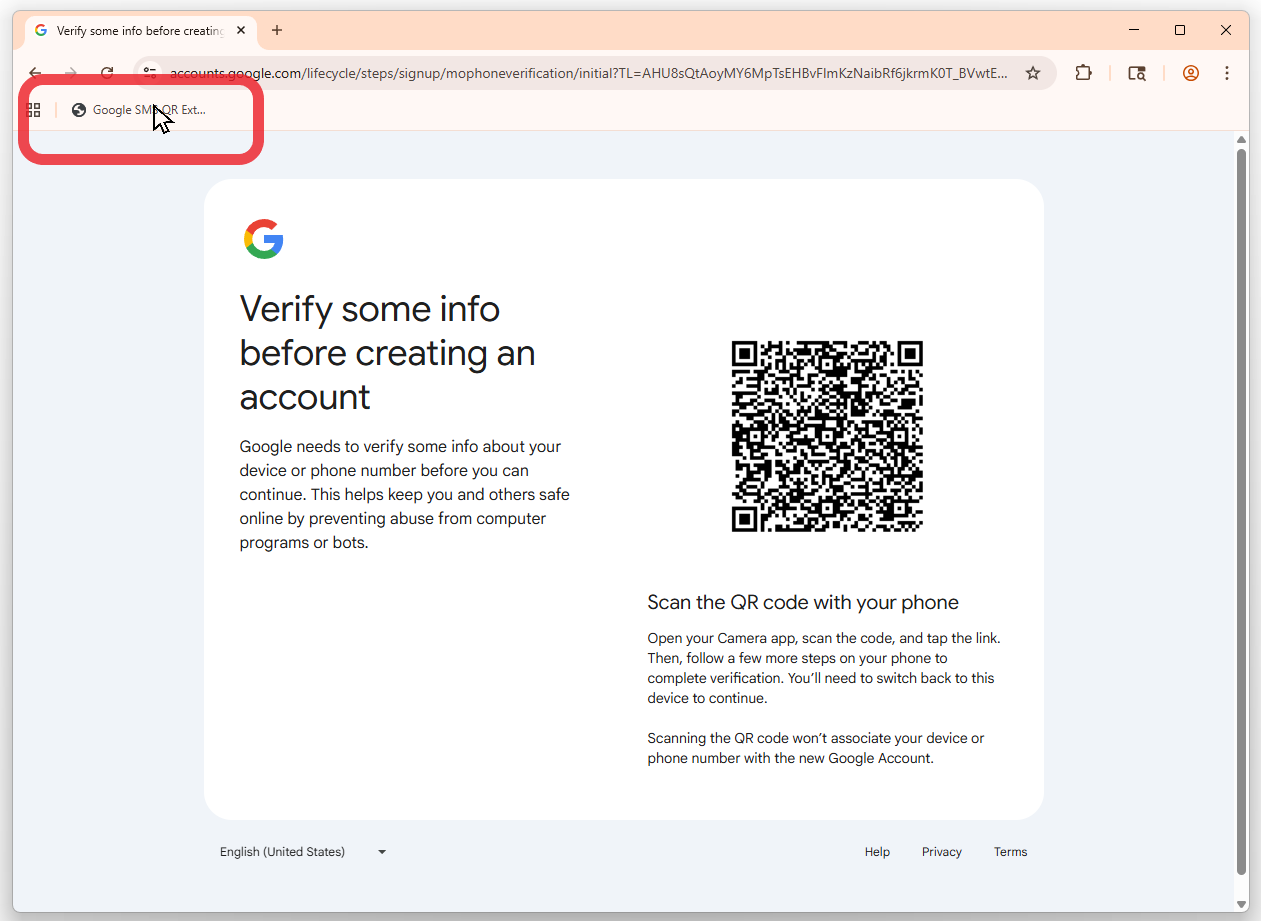Open the Help link
The width and height of the screenshot is (1261, 921).
[877, 851]
